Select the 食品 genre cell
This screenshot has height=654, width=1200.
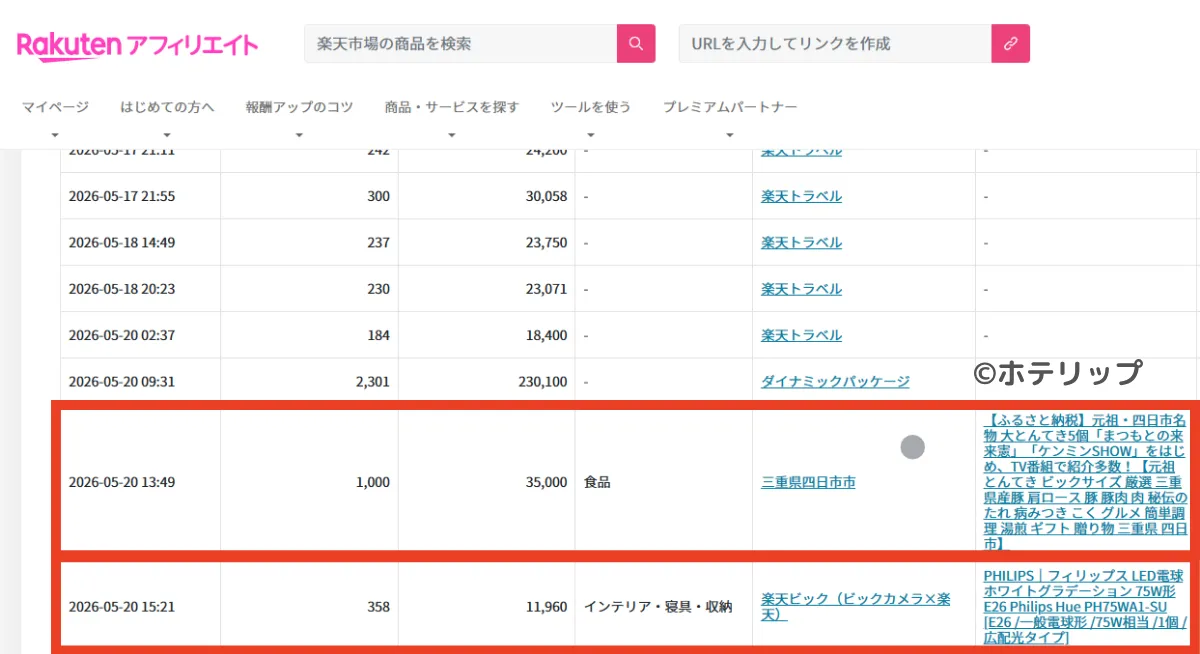(597, 482)
